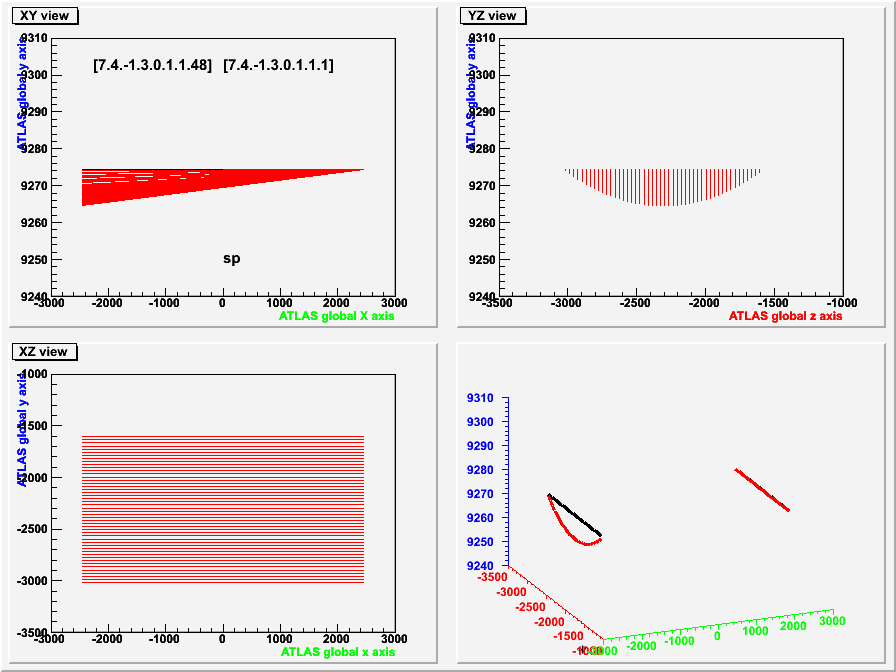
Task: Click the red striped rectangle in XZ view
Action: click(x=222, y=509)
